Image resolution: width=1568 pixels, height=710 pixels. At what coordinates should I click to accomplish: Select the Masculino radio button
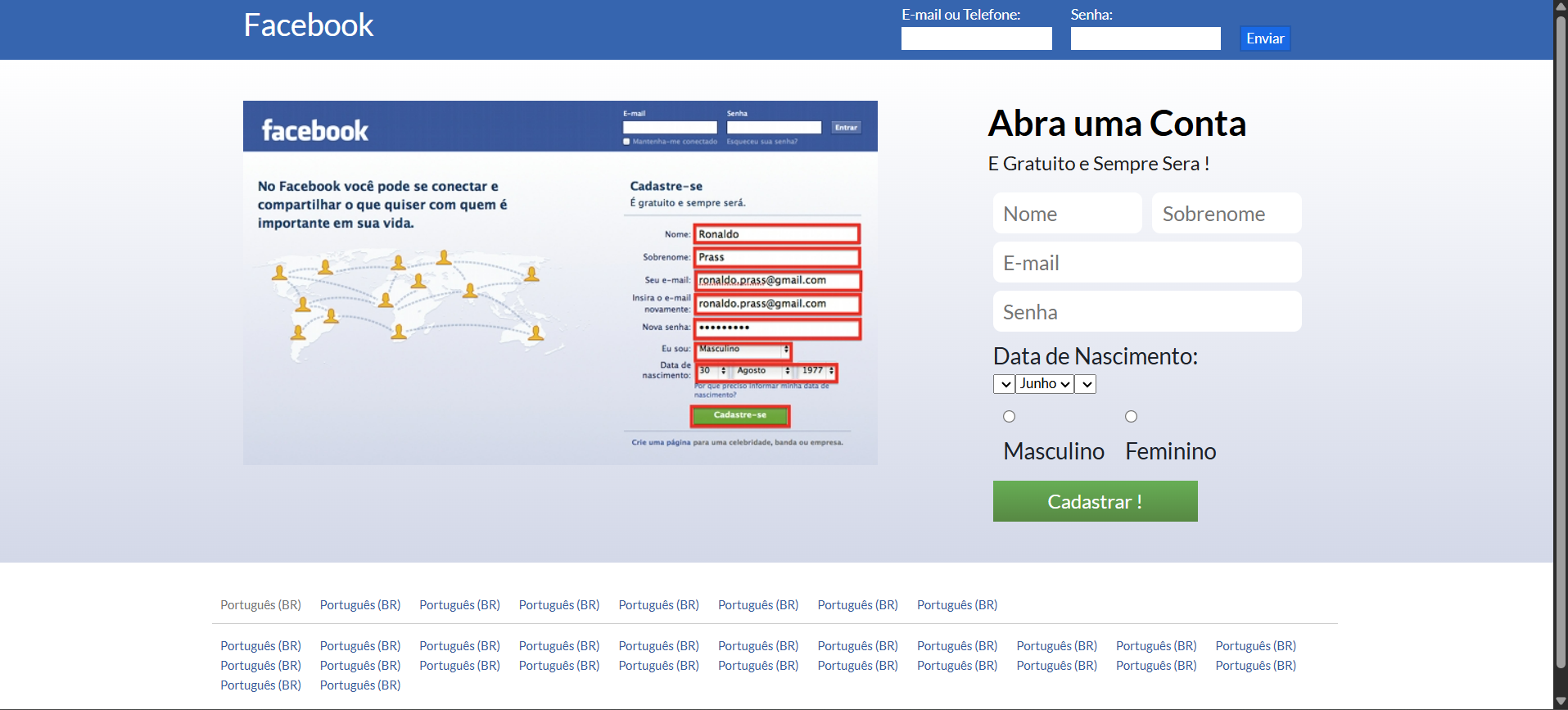pos(1009,417)
